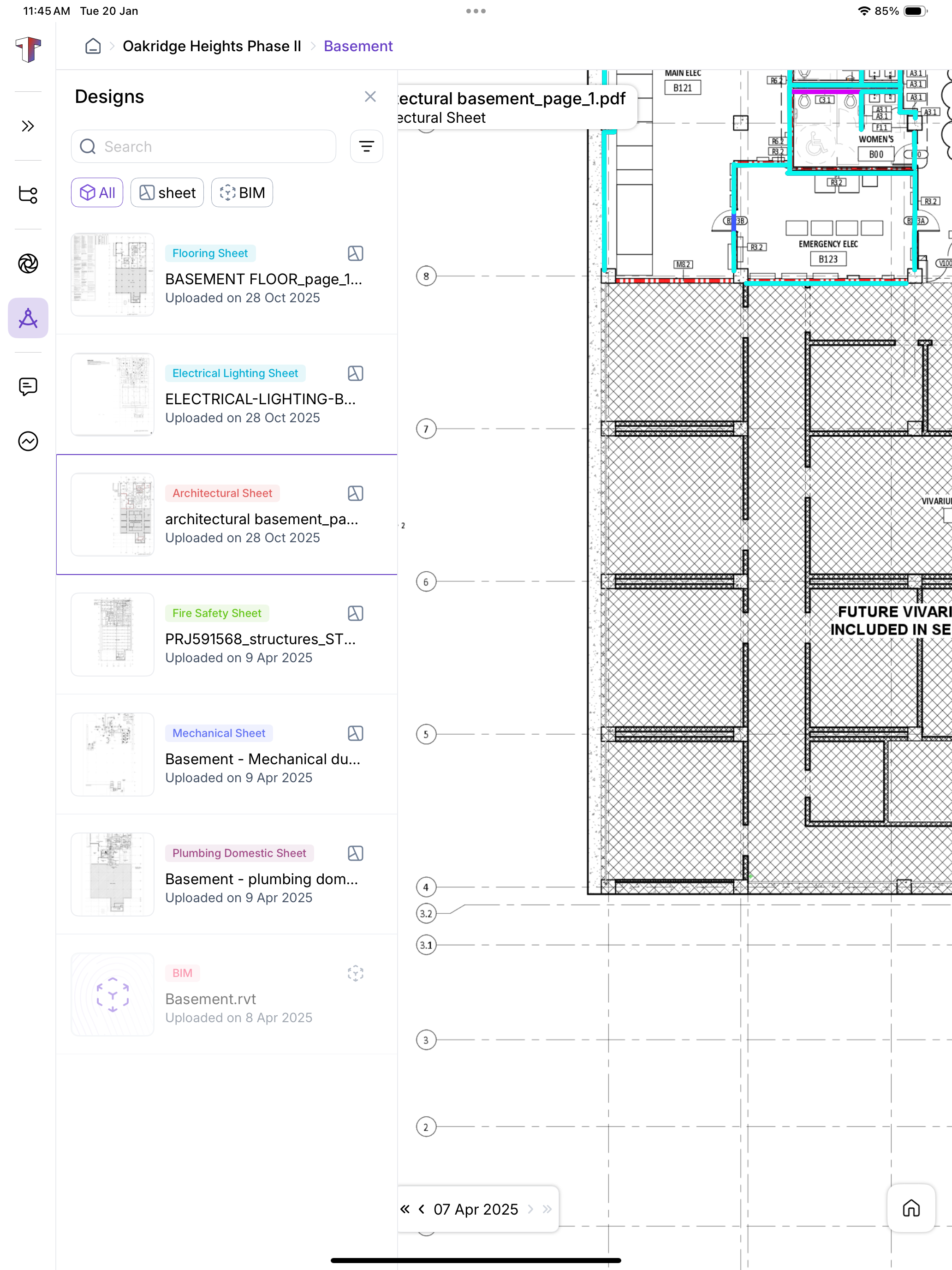Select the BASEMENT FLOOR_page_1 title
Image resolution: width=952 pixels, height=1270 pixels.
click(263, 279)
